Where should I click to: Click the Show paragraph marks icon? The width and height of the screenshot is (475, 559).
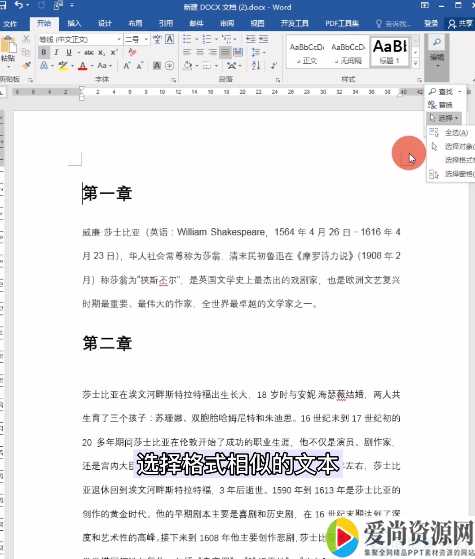pyautogui.click(x=274, y=66)
